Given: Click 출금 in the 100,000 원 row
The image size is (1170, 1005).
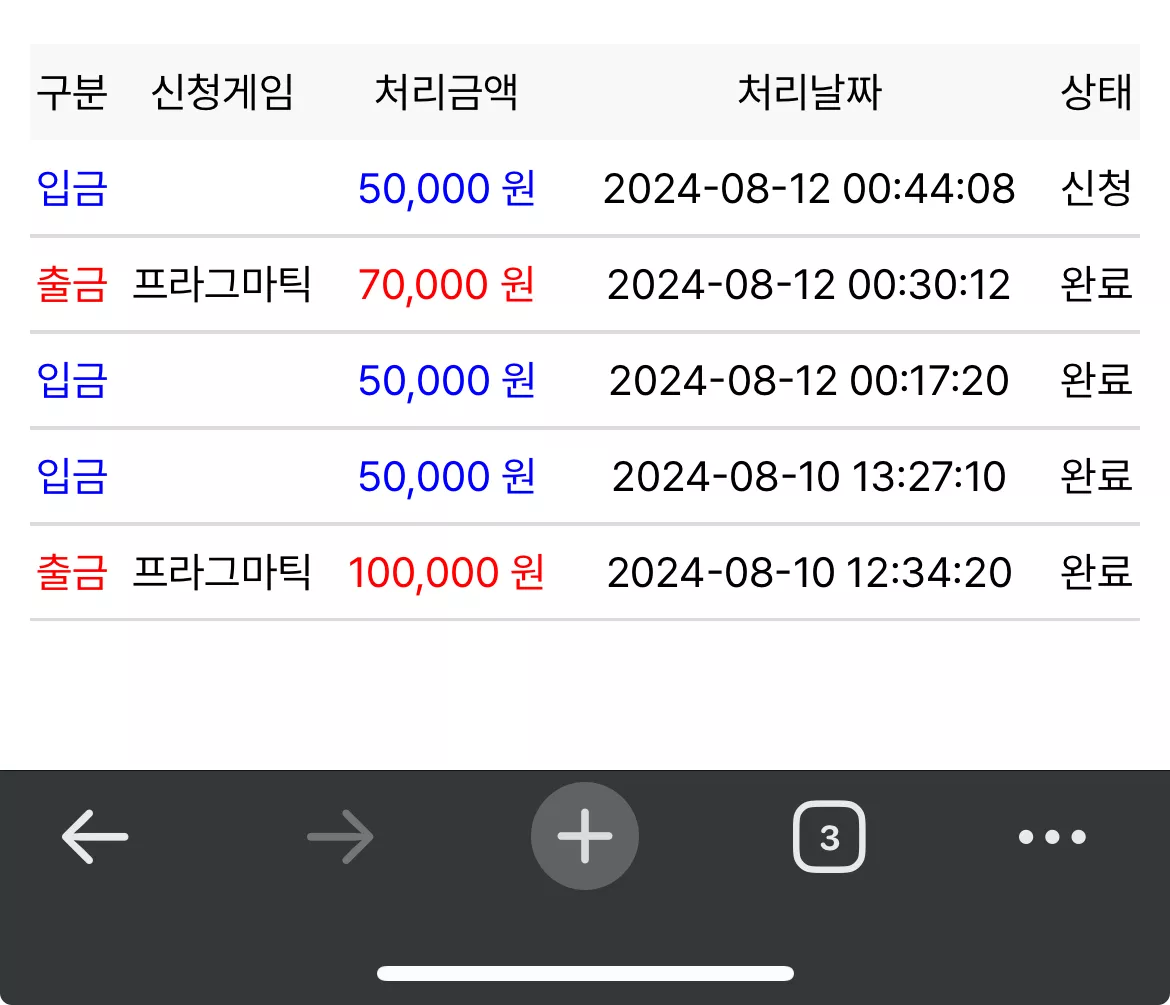Looking at the screenshot, I should (72, 572).
